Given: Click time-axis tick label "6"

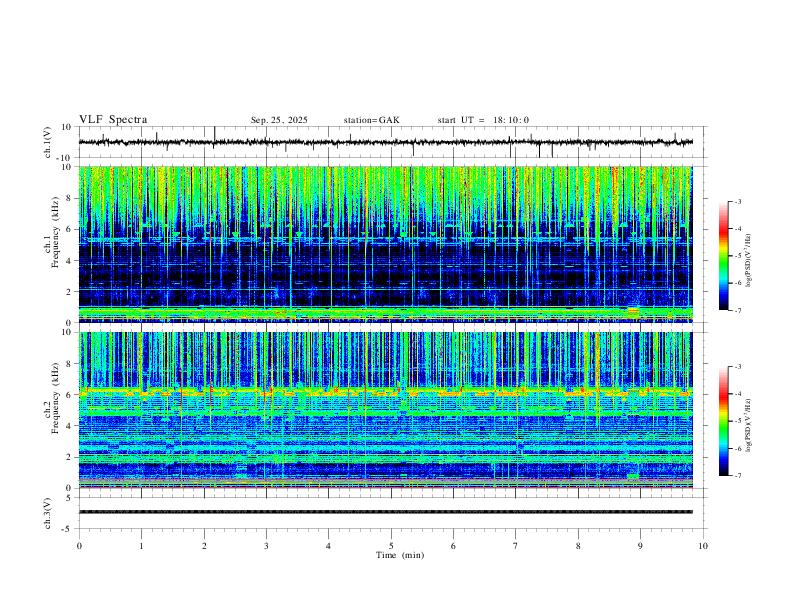Looking at the screenshot, I should coord(453,546).
